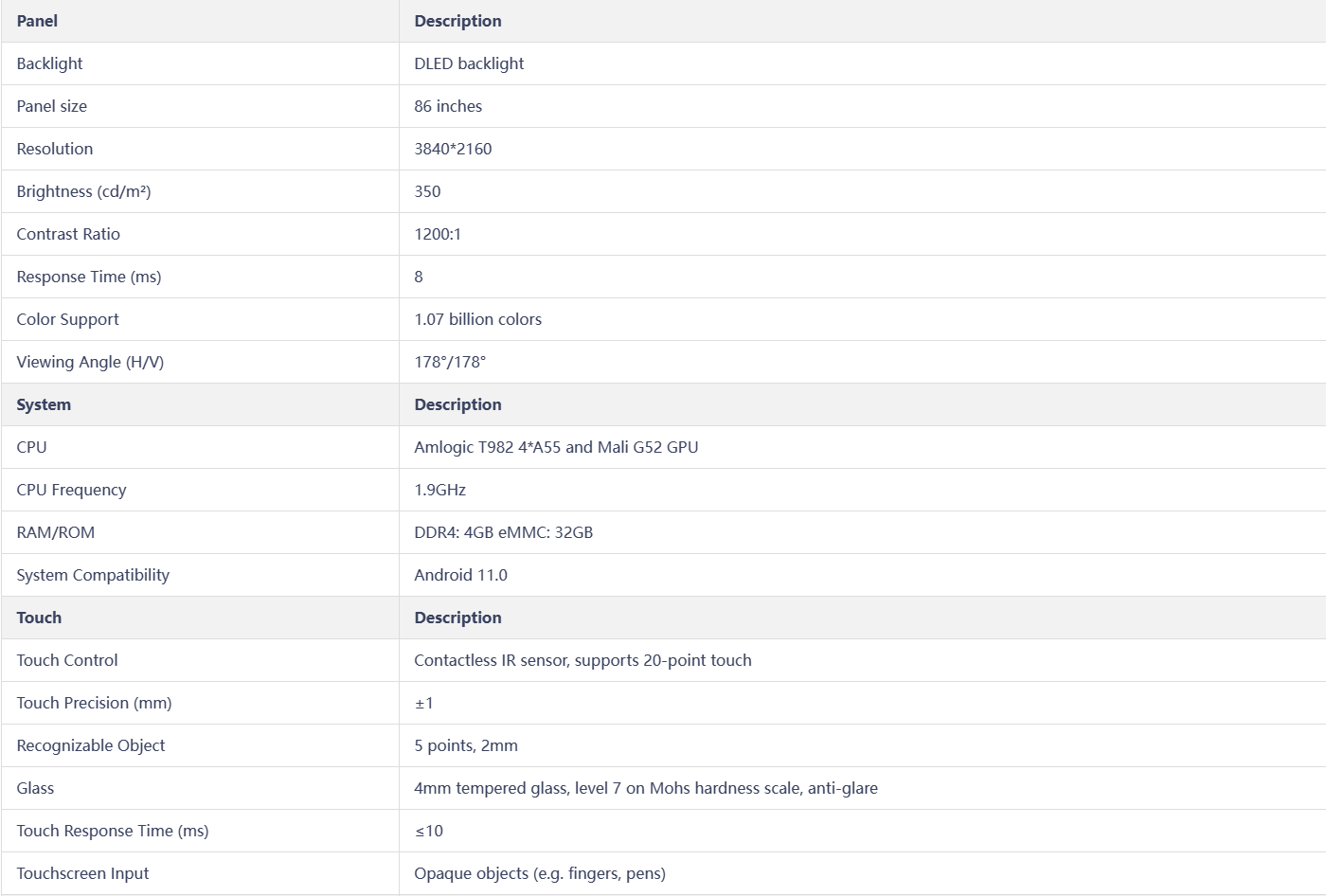Viewport: 1326px width, 896px height.
Task: Select the Contactless IR sensor description
Action: click(582, 660)
